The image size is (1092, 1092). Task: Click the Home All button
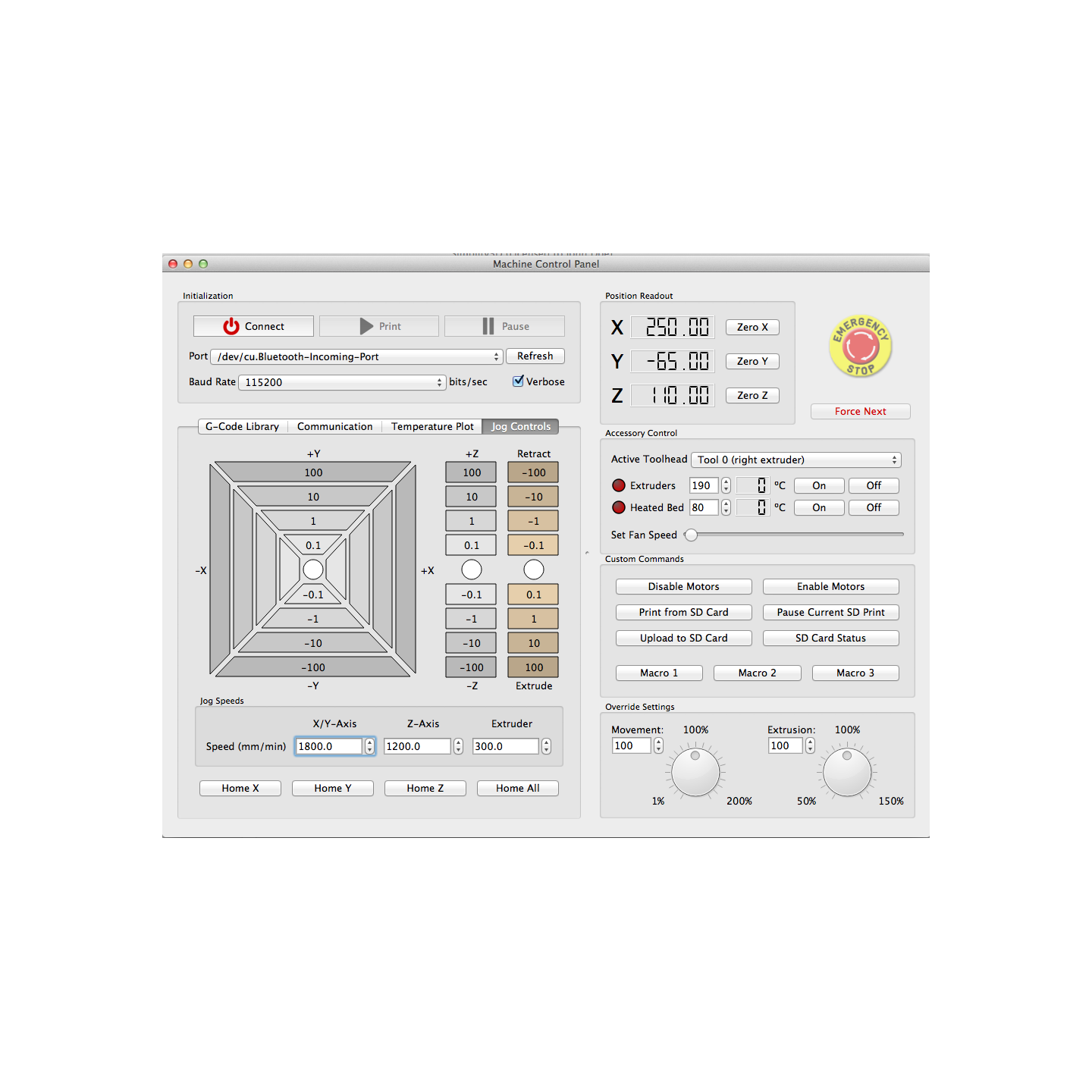pyautogui.click(x=517, y=788)
